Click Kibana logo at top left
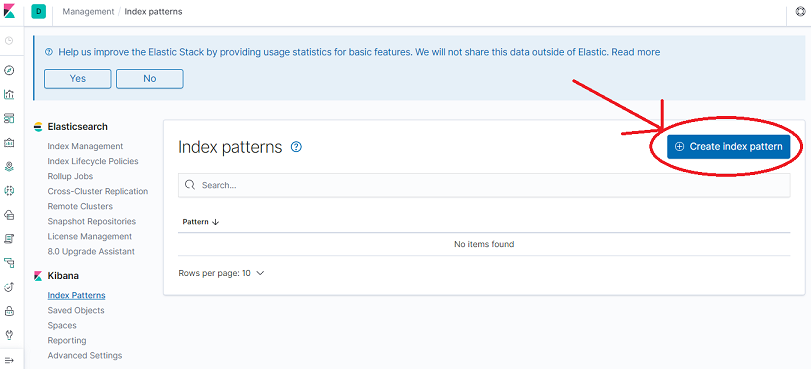The width and height of the screenshot is (811, 369). 9,11
